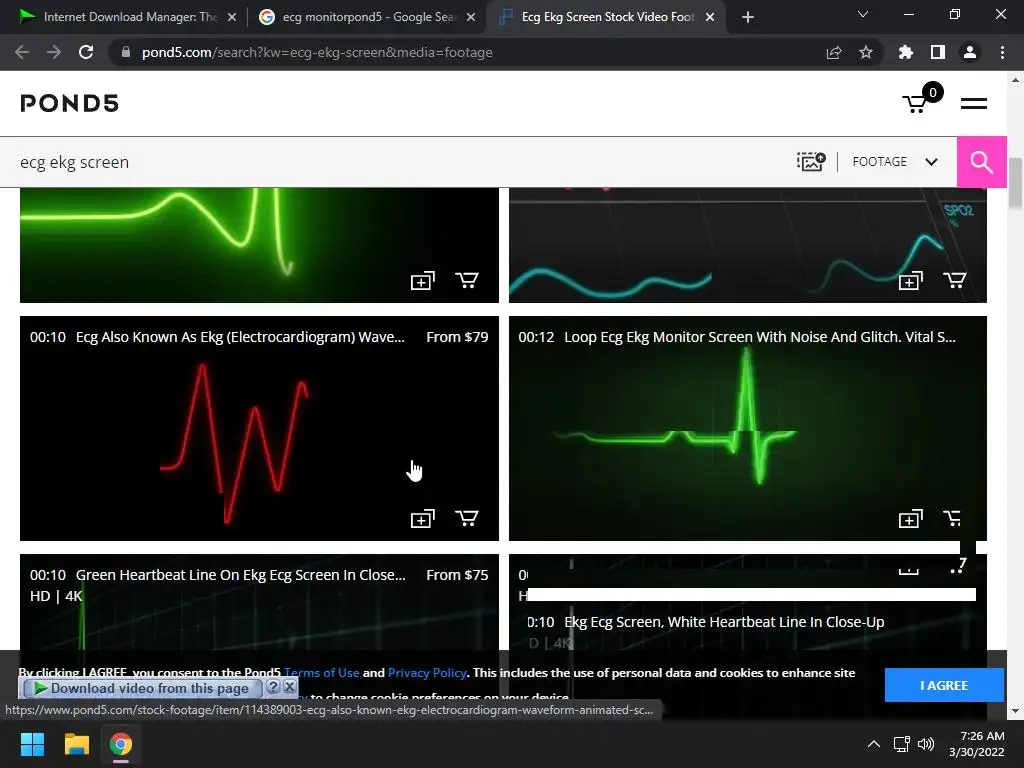Click the pond5.com address bar URL

pyautogui.click(x=317, y=52)
